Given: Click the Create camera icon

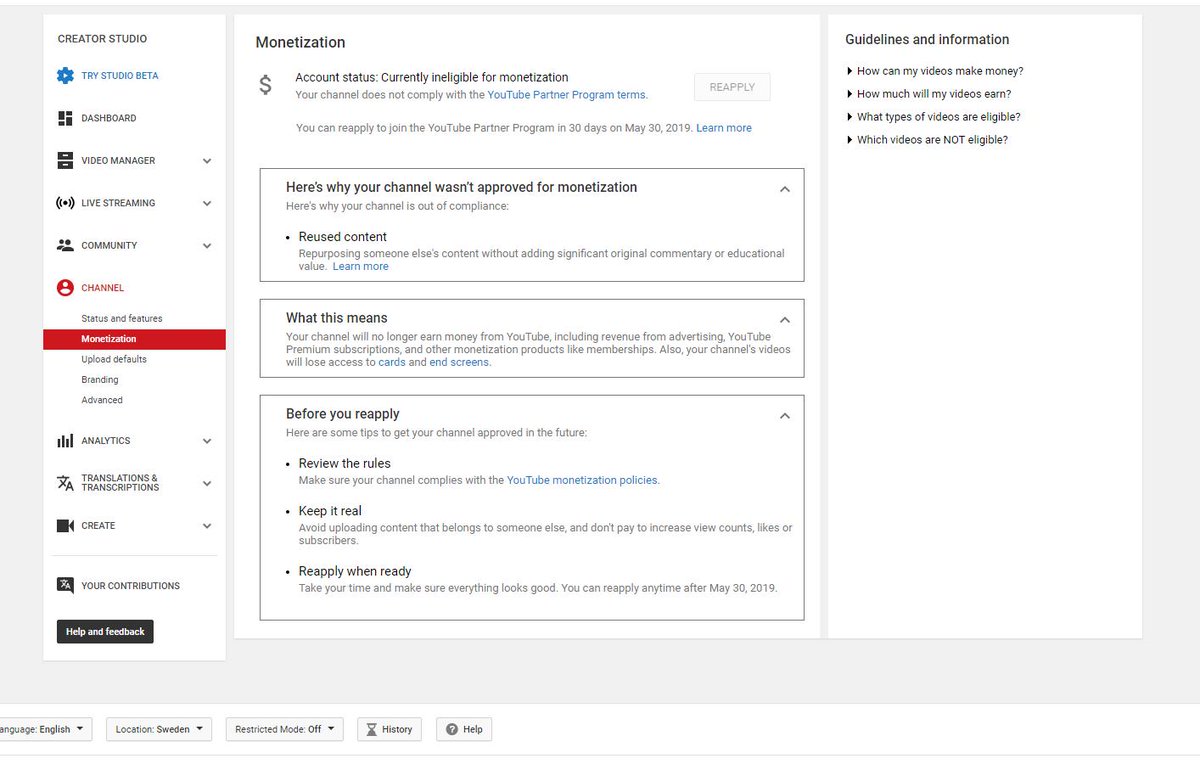Looking at the screenshot, I should point(65,526).
